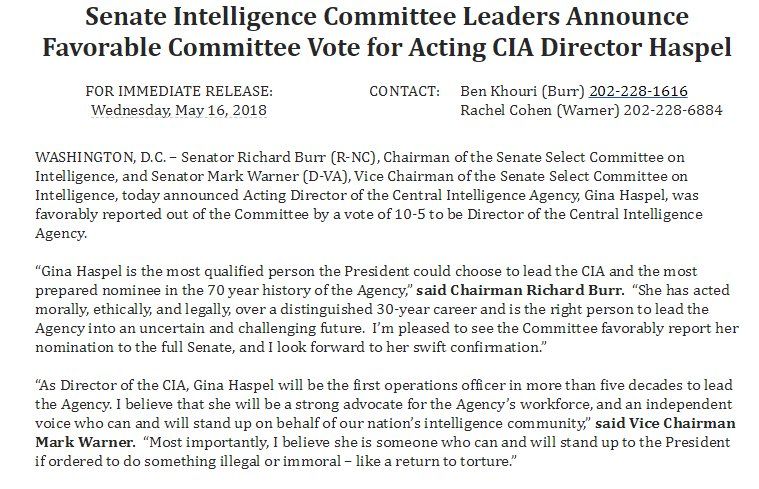Click the Senate Intelligence Committee headline
The height and width of the screenshot is (489, 759).
387,16
